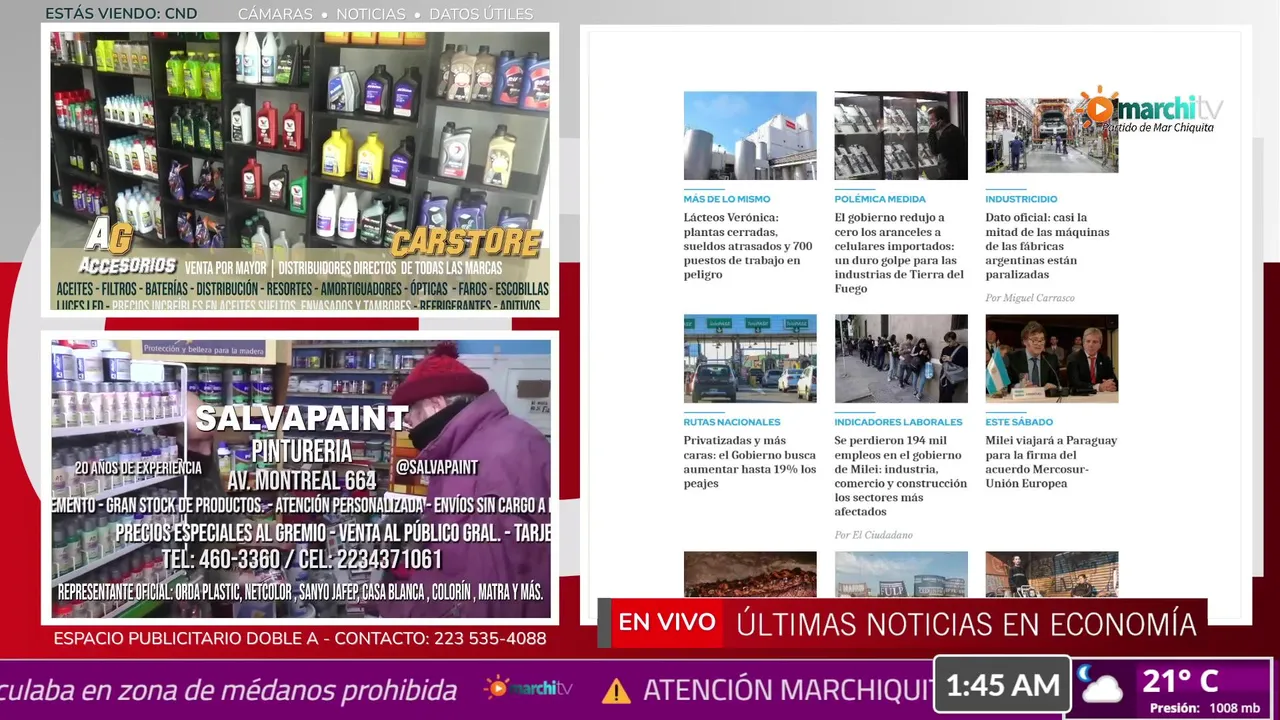Open the job queue article image
The width and height of the screenshot is (1280, 720).
[901, 359]
